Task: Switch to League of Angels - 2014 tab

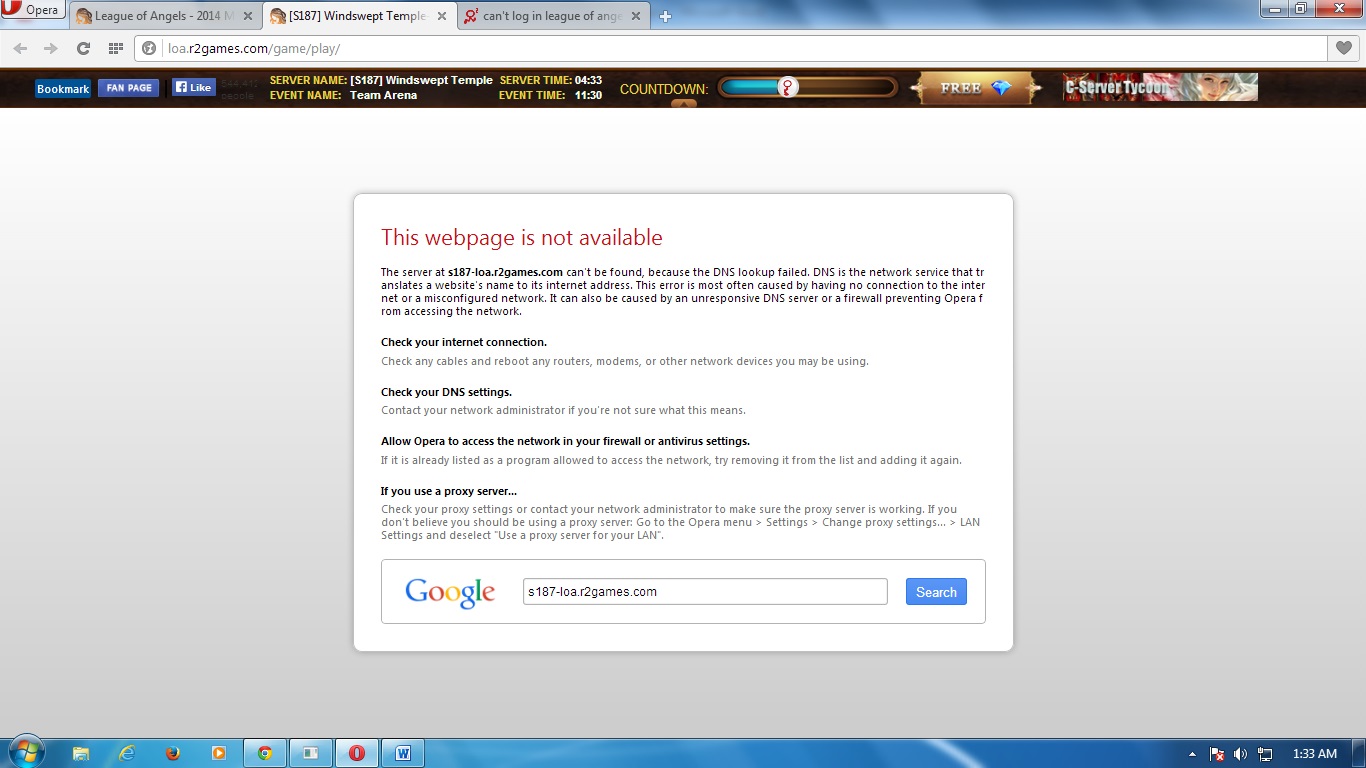Action: coord(155,16)
